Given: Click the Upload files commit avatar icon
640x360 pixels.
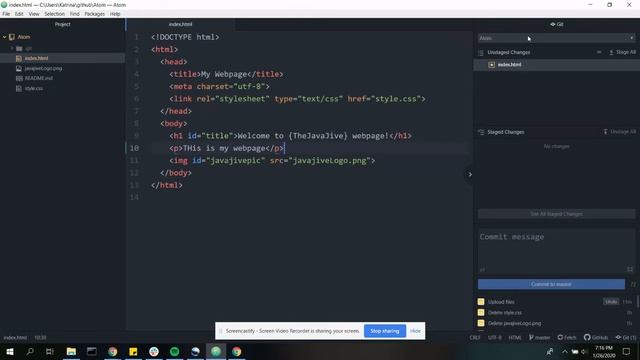Looking at the screenshot, I should (x=481, y=302).
